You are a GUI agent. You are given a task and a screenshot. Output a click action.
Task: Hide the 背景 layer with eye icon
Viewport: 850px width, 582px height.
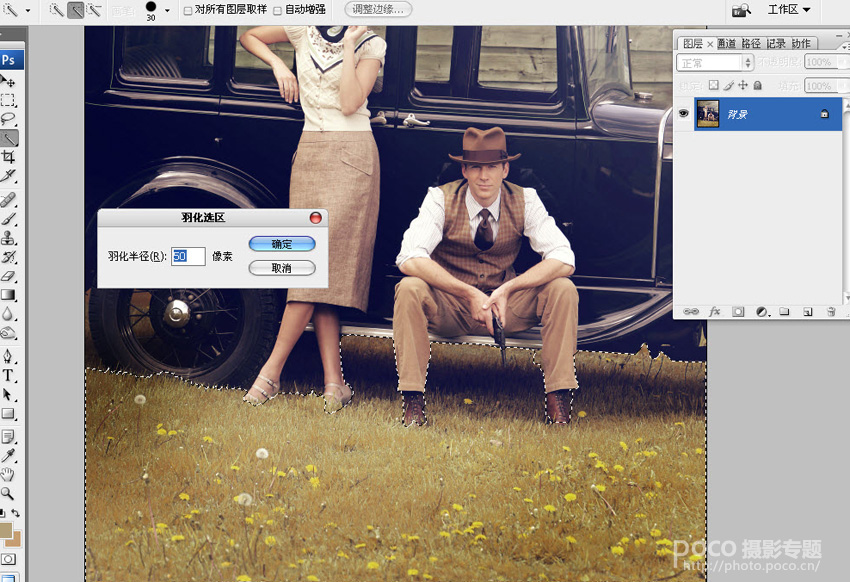[x=683, y=113]
